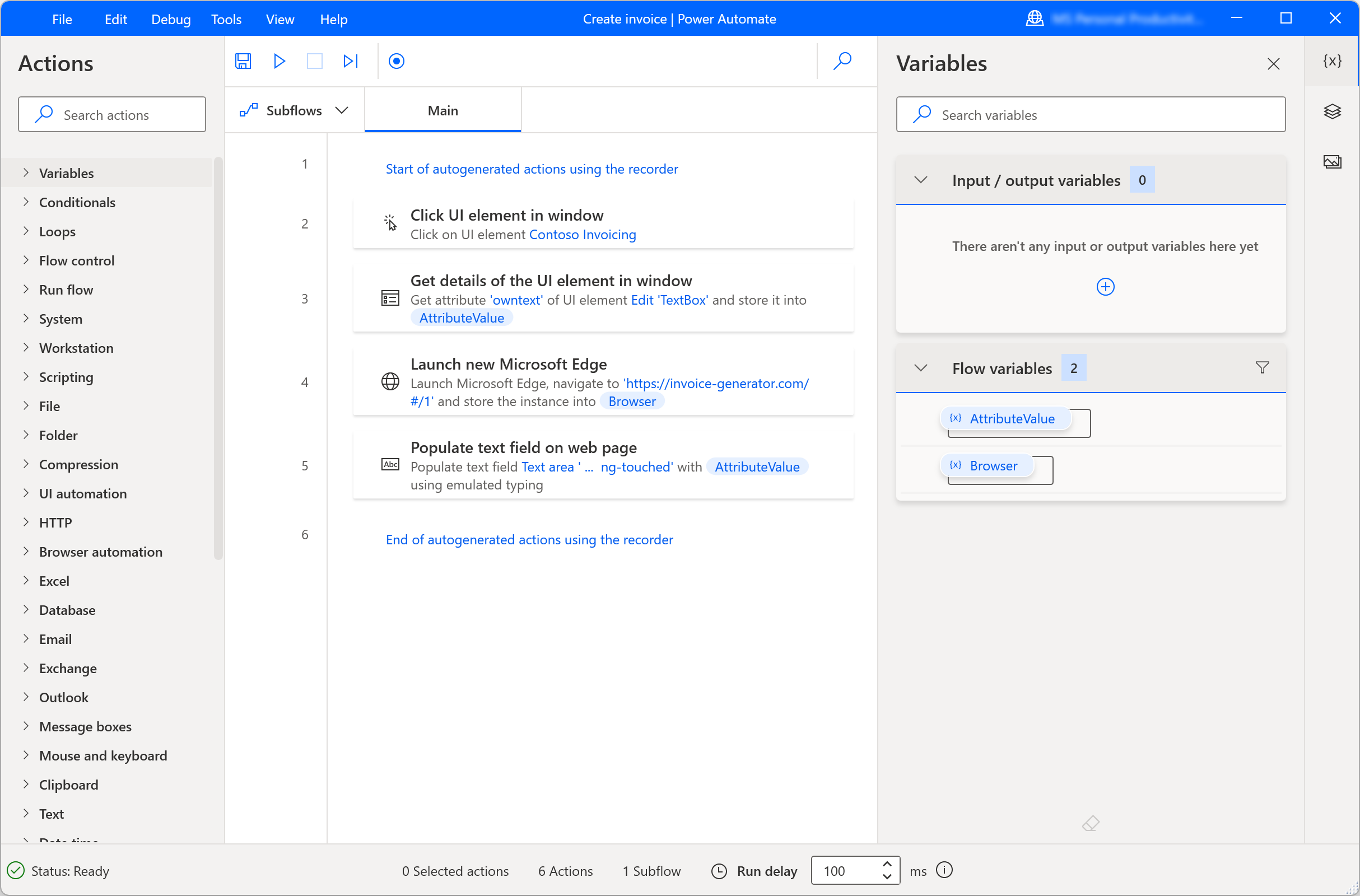
Task: Add new input output variable
Action: [x=1105, y=286]
